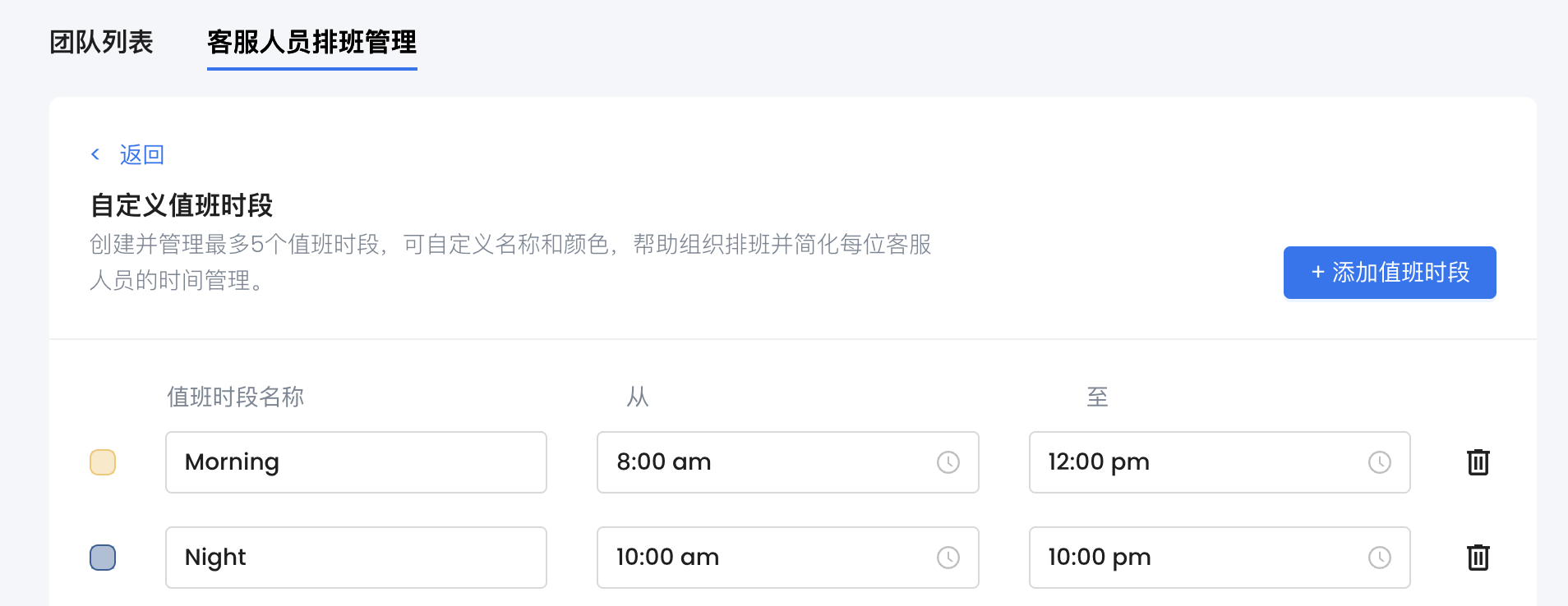Click the back chevron arrow icon
Screen dimensions: 1568x606
pos(95,154)
